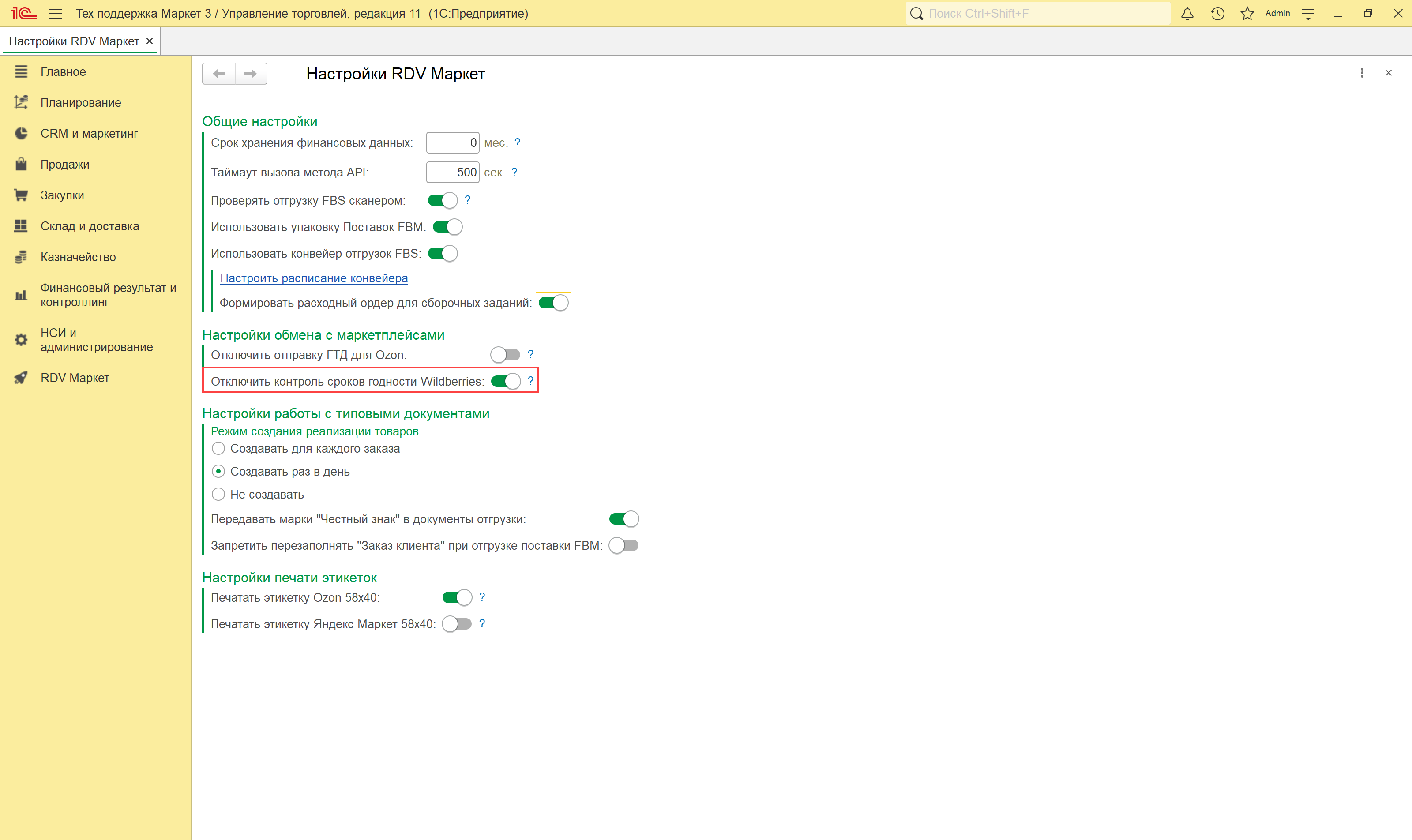Viewport: 1412px width, 840px height.
Task: Toggle FBS scanner shipment check off
Action: click(x=443, y=200)
